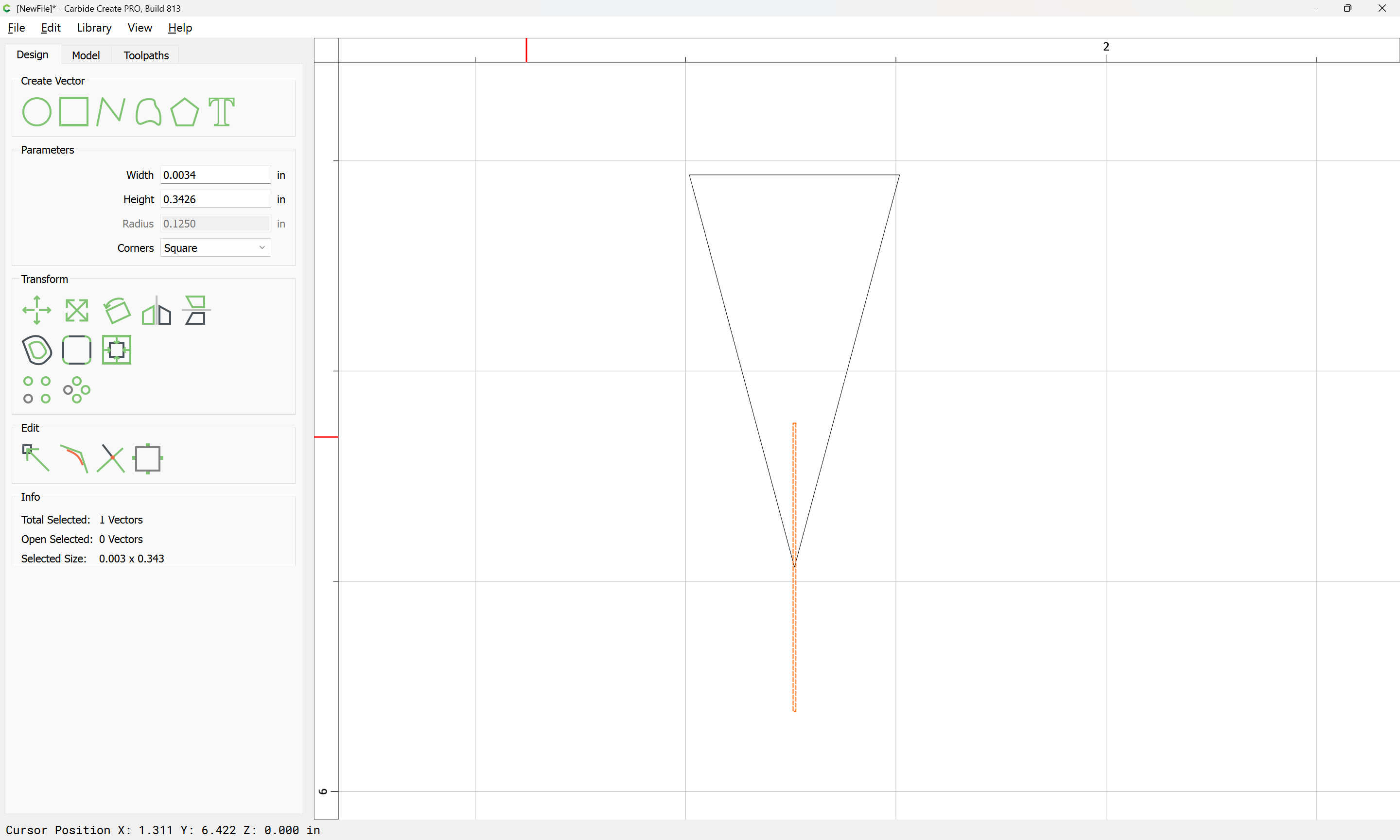Viewport: 1400px width, 840px height.
Task: Open the View menu
Action: (140, 28)
